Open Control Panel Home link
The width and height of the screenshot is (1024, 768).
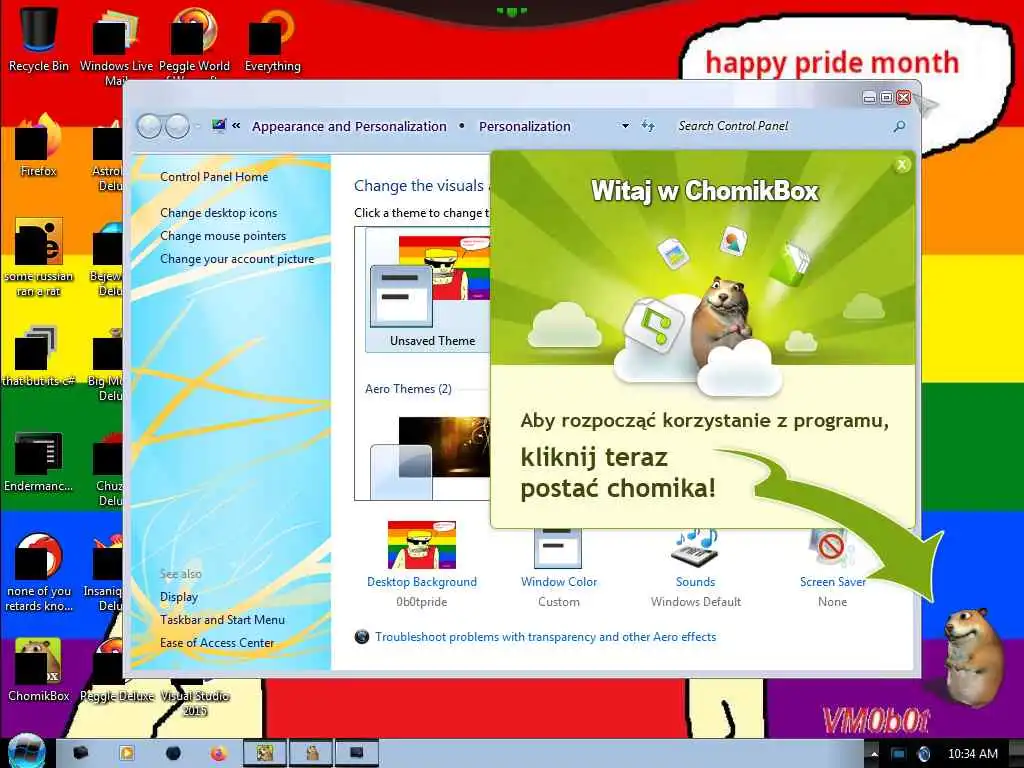click(x=214, y=177)
